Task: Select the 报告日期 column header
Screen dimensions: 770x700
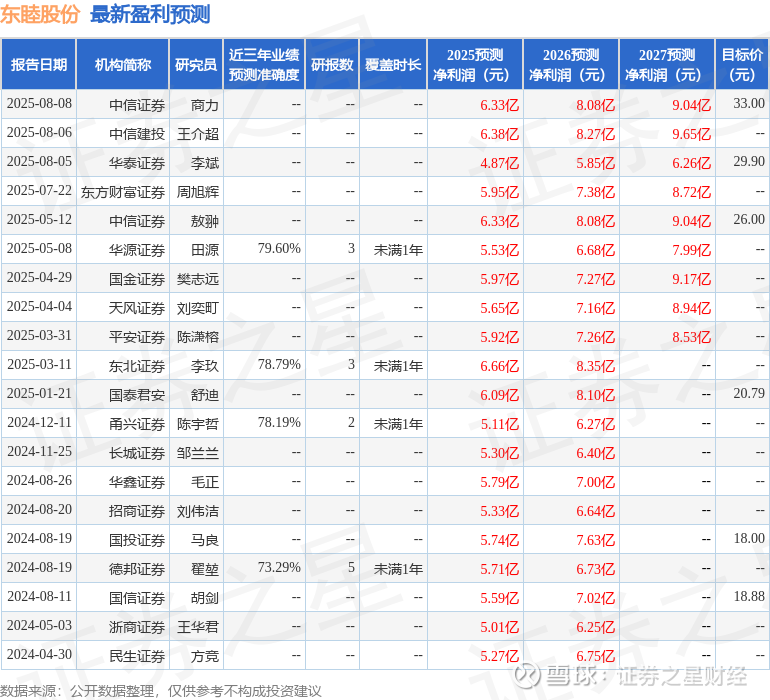Action: pyautogui.click(x=39, y=64)
